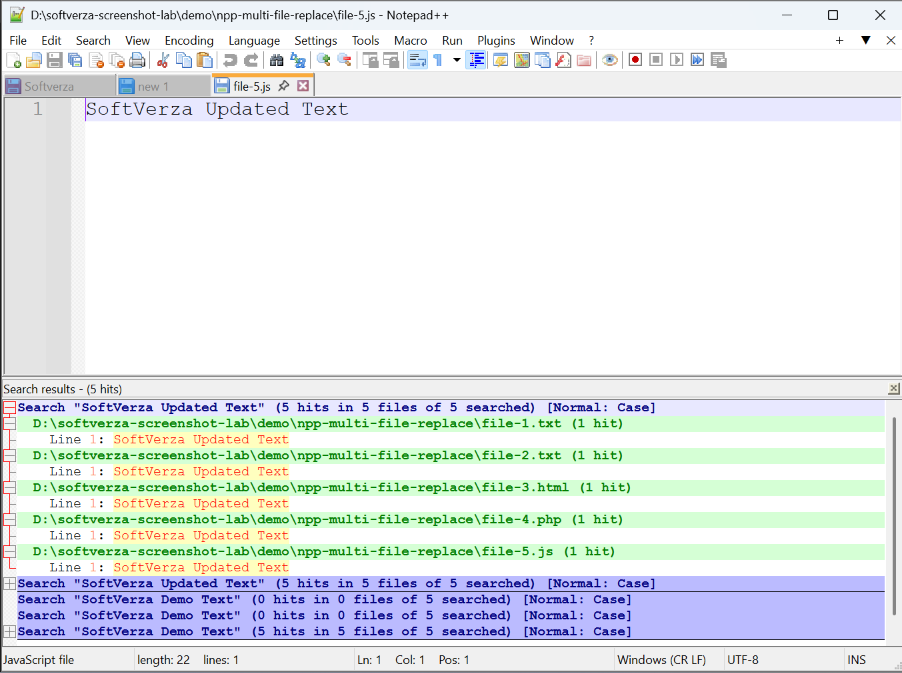This screenshot has width=902, height=673.
Task: Undo the last action with Undo icon
Action: (230, 60)
